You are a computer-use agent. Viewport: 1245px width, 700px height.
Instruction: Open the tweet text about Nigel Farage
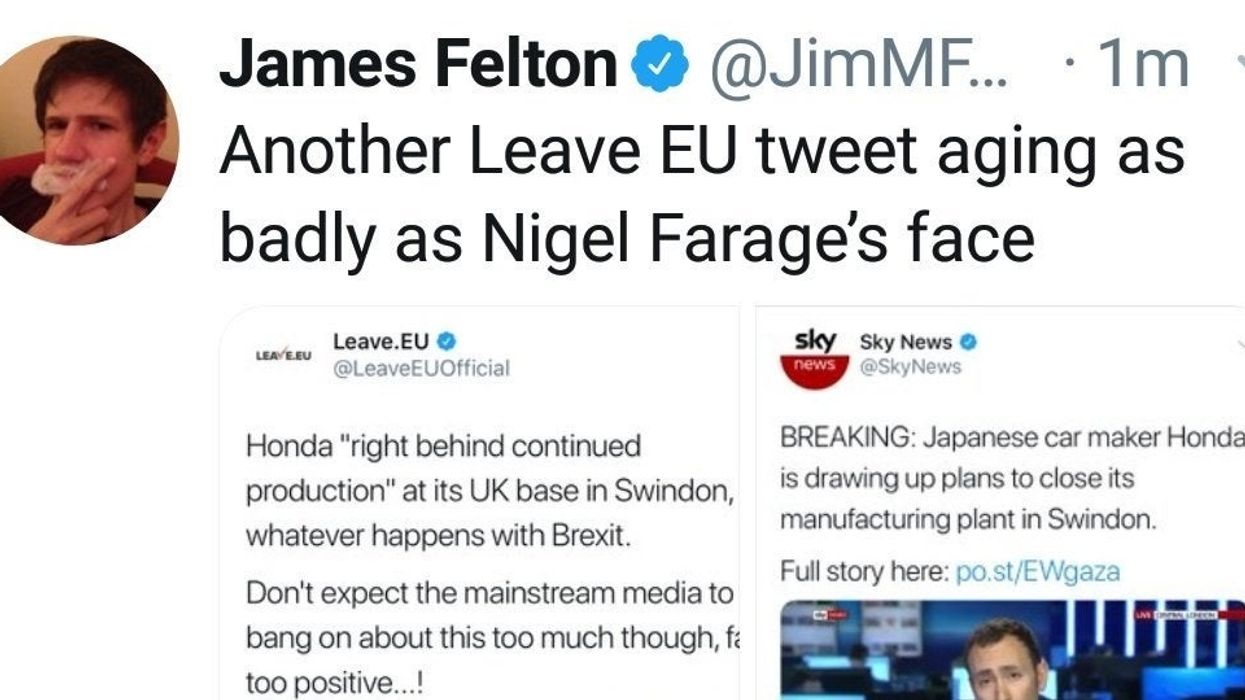click(x=700, y=195)
